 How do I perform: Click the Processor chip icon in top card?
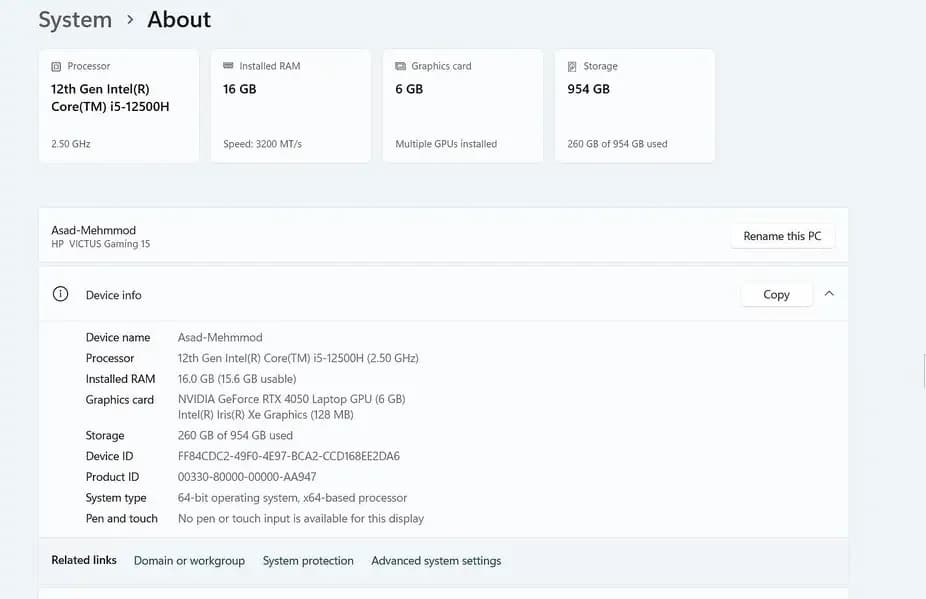pyautogui.click(x=56, y=67)
